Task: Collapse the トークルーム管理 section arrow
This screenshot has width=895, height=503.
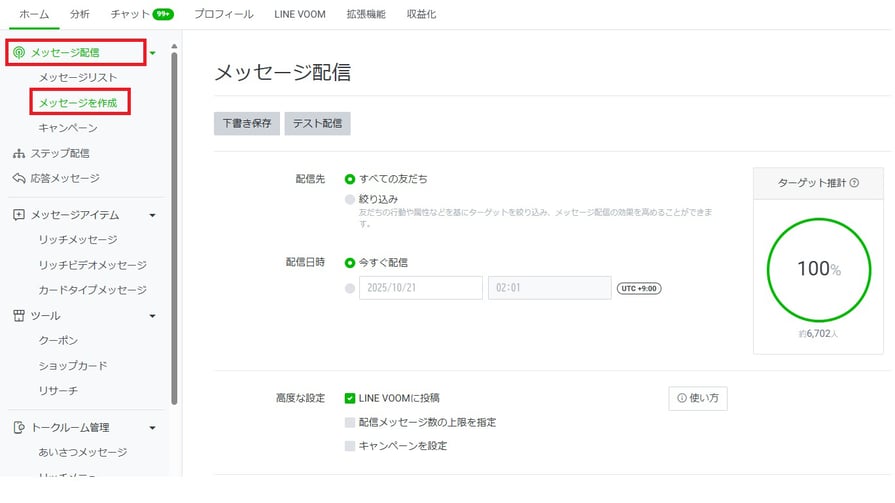Action: (152, 428)
